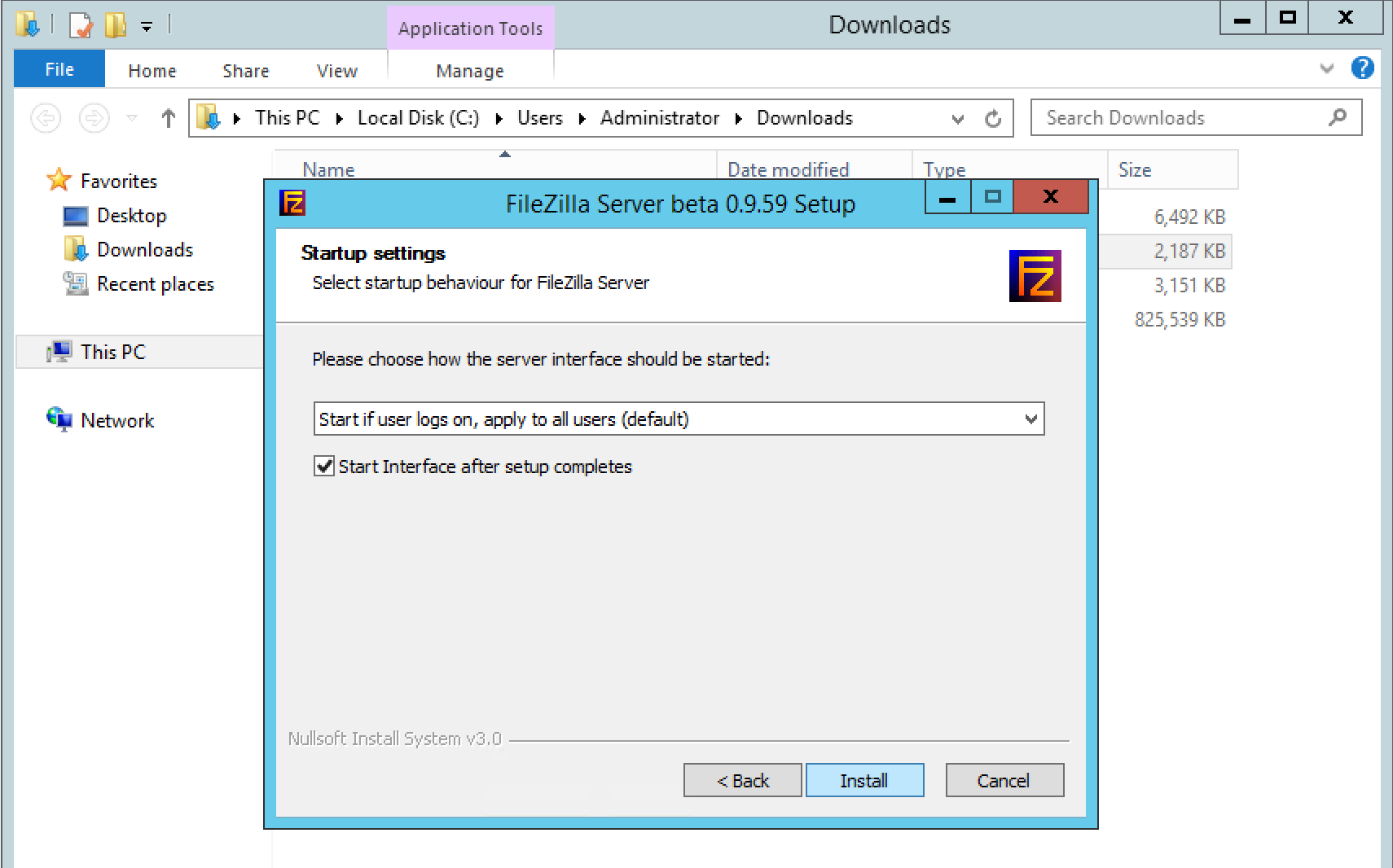
Task: Click the search magnifier in Search Downloads box
Action: coord(1337,117)
